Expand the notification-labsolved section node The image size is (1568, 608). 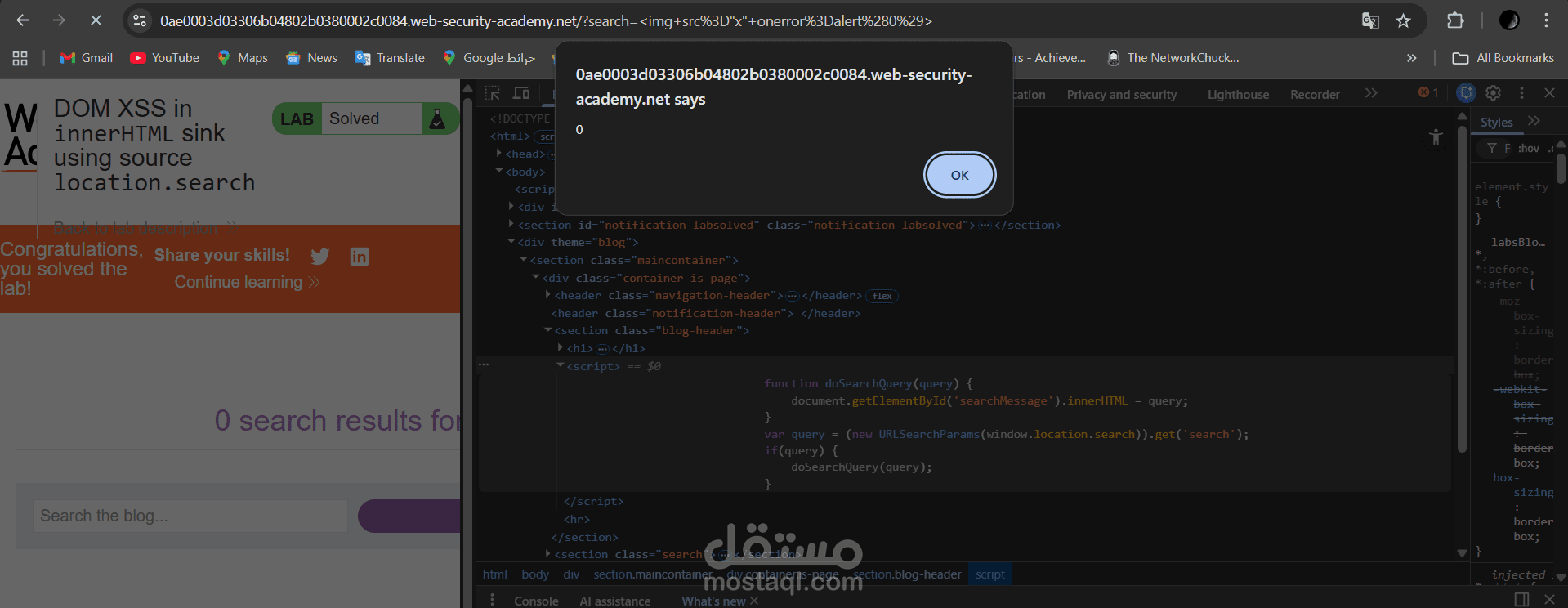pos(511,224)
